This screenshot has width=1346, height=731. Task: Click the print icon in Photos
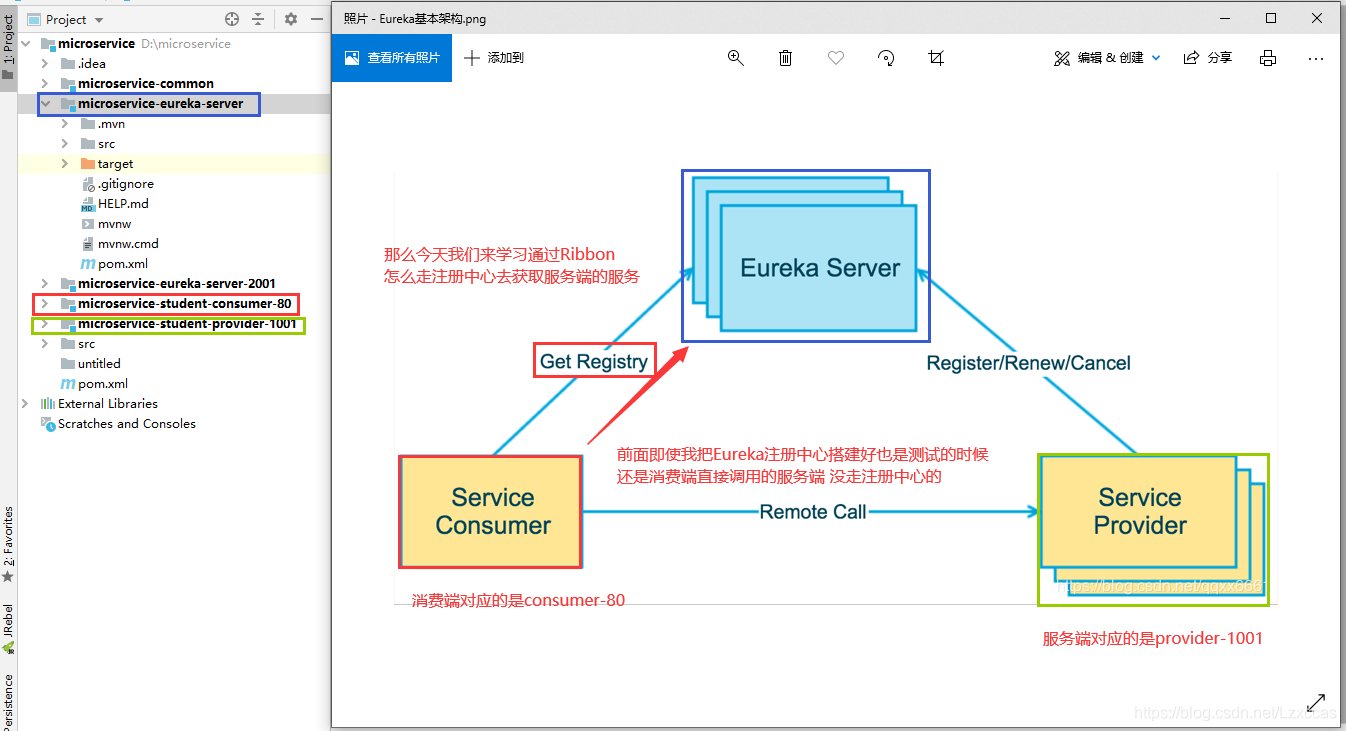pyautogui.click(x=1268, y=58)
